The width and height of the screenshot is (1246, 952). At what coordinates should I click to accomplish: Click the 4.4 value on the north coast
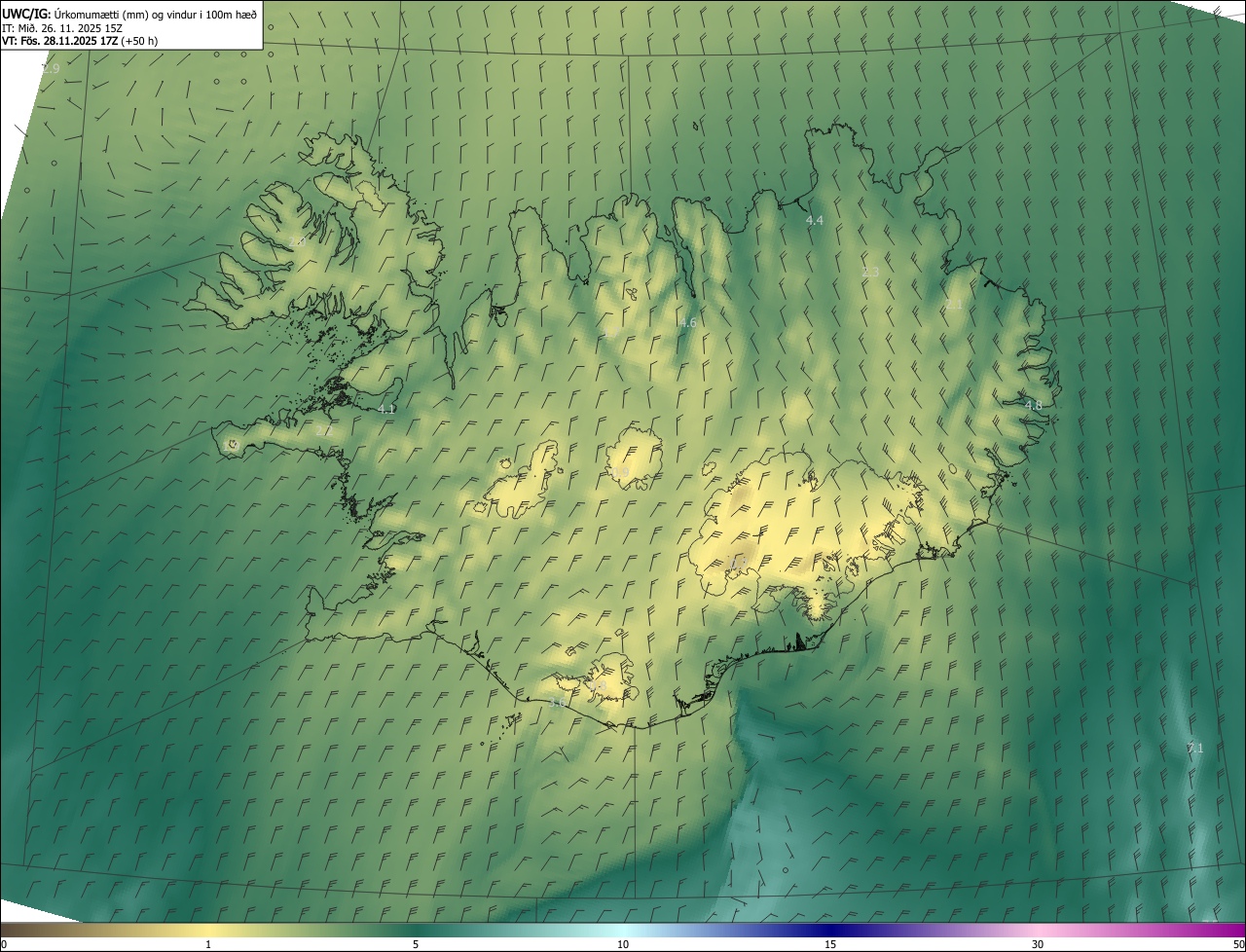click(815, 221)
